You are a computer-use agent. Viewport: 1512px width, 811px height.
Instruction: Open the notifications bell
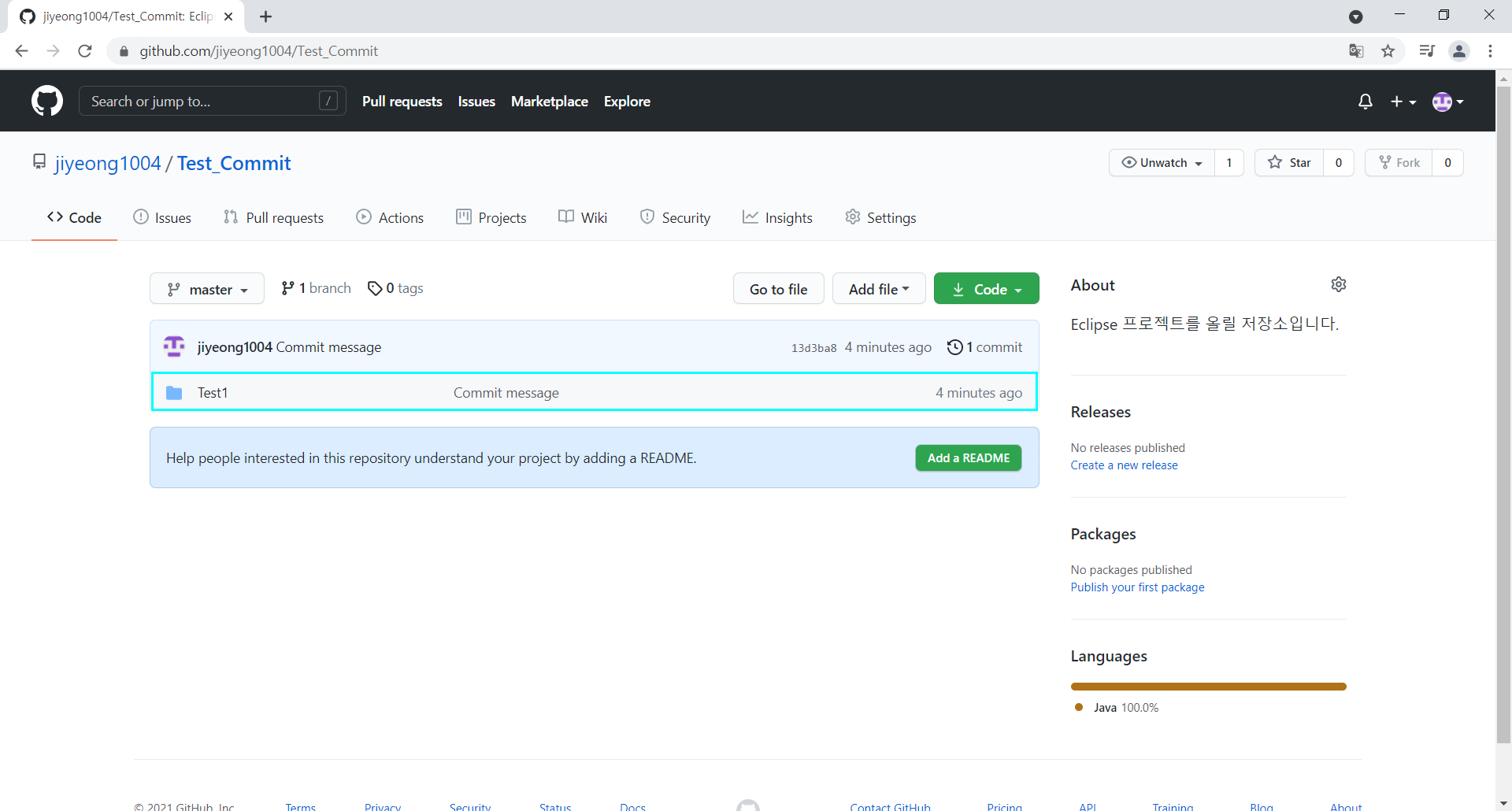[x=1366, y=102]
